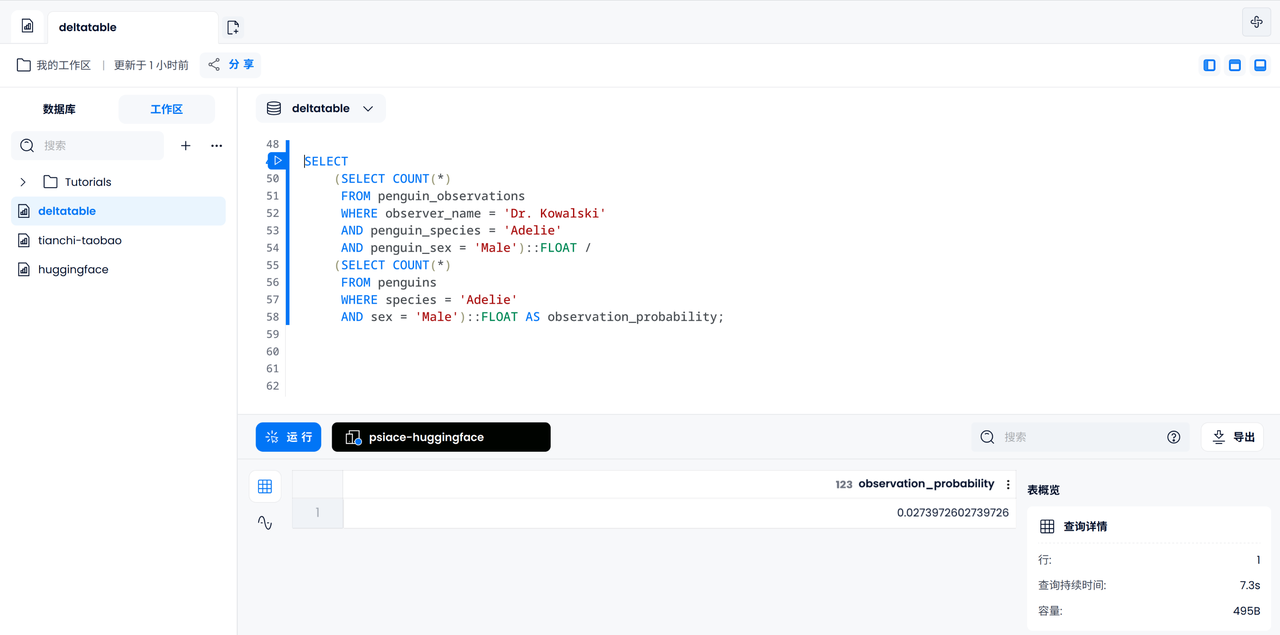Select row number 1 in results

(x=317, y=513)
